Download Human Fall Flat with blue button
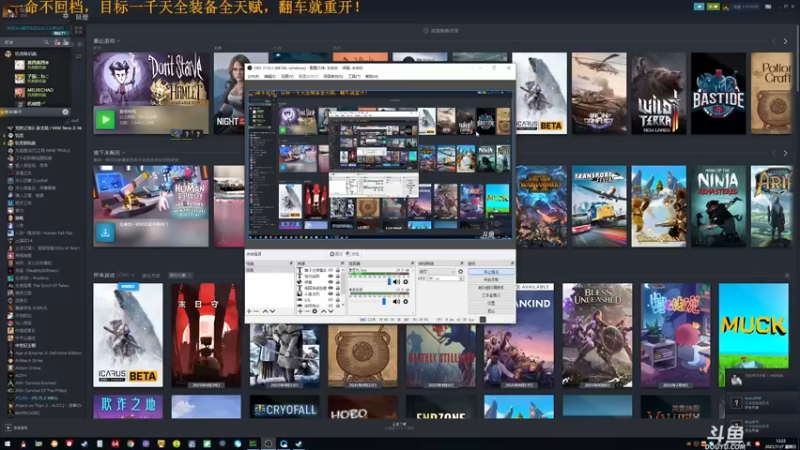The width and height of the screenshot is (800, 450). (x=105, y=233)
